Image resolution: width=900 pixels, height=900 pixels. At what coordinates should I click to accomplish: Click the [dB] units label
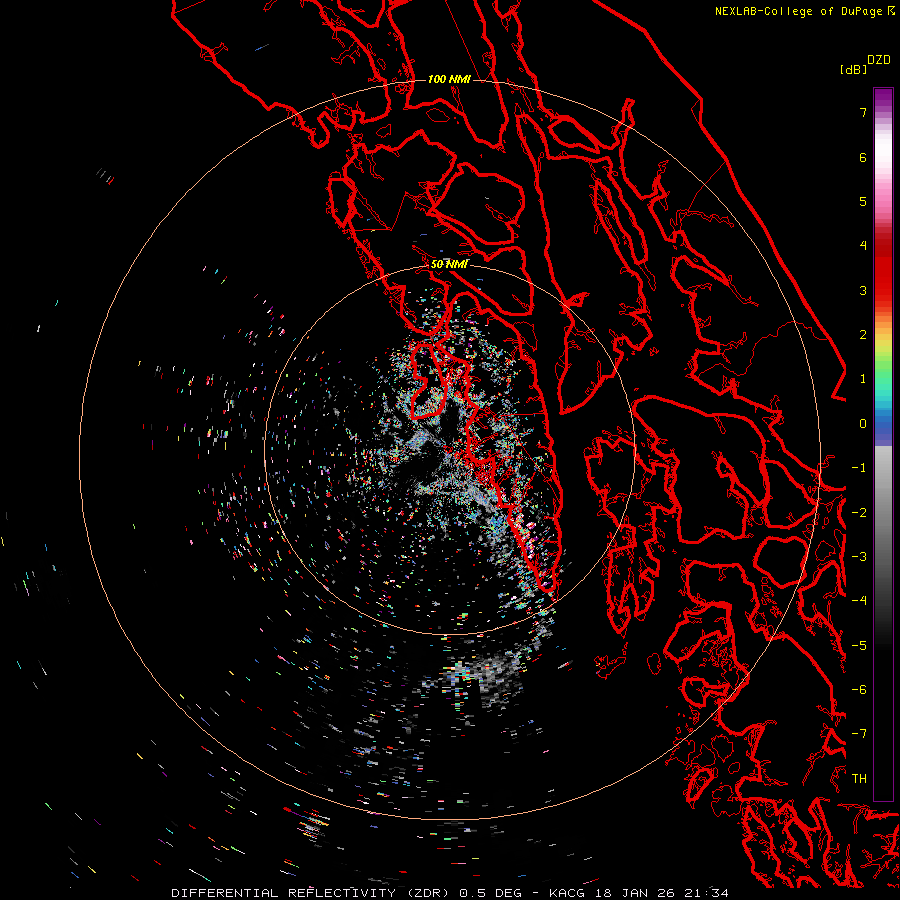pos(854,69)
